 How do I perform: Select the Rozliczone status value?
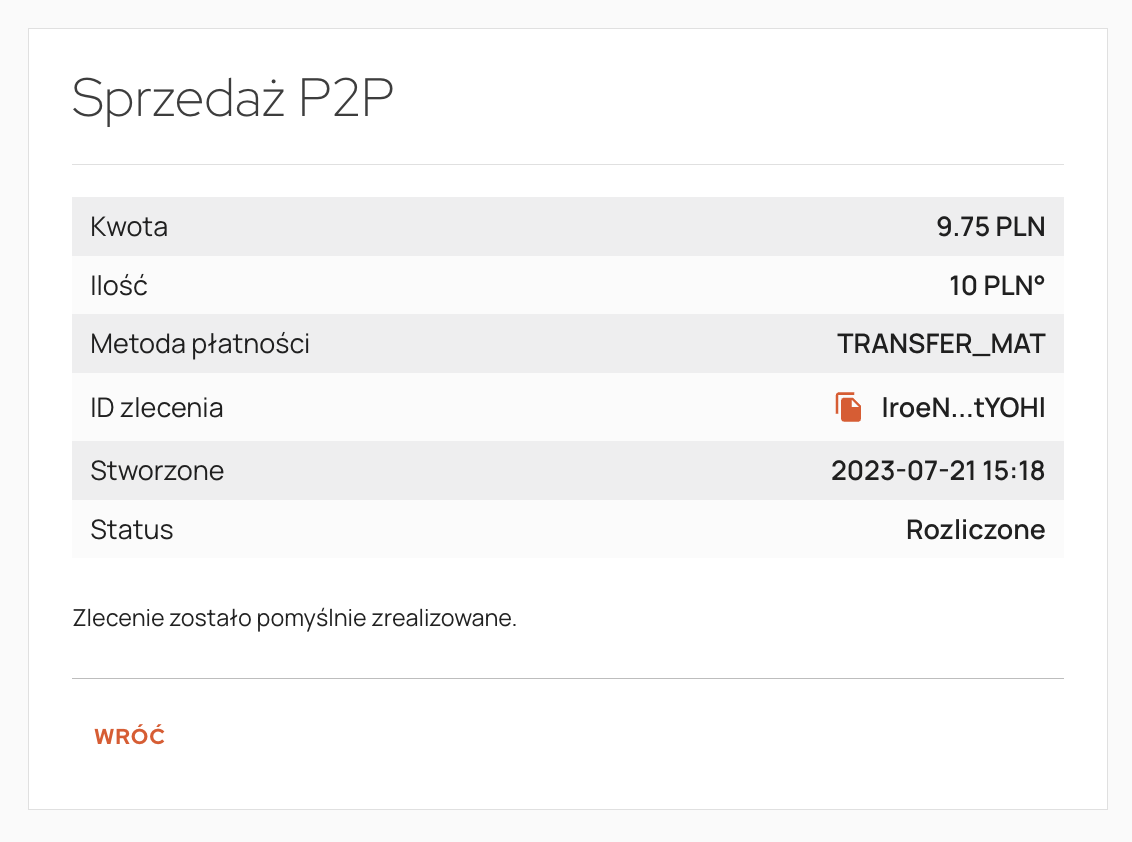[975, 530]
